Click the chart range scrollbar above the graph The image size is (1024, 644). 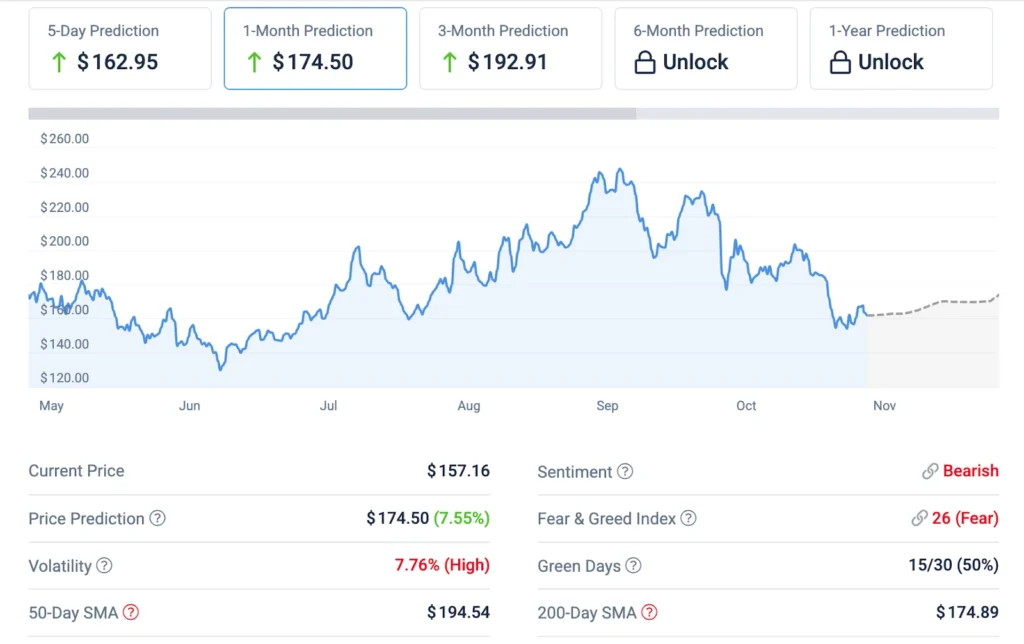click(332, 114)
